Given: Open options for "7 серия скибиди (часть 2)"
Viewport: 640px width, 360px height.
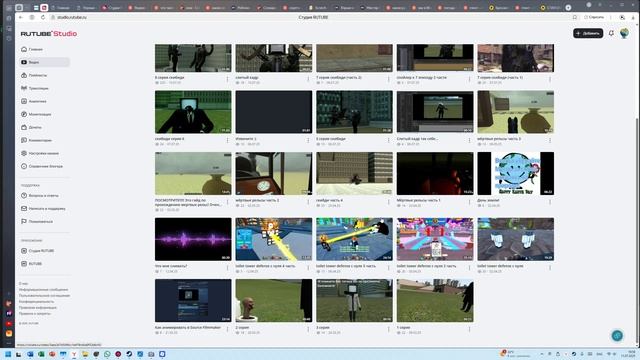Looking at the screenshot, I should [389, 79].
